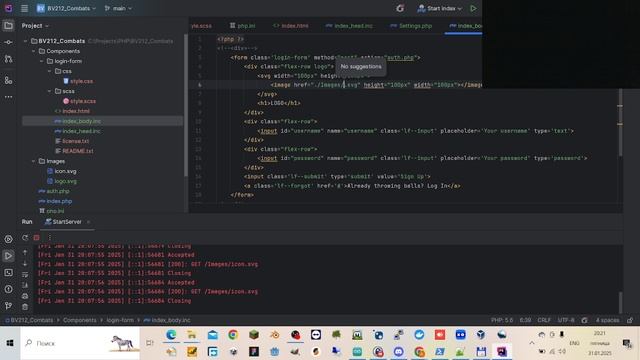Open the Terminal tool window
Screen dimensions: 640x360
pyautogui.click(x=8, y=273)
